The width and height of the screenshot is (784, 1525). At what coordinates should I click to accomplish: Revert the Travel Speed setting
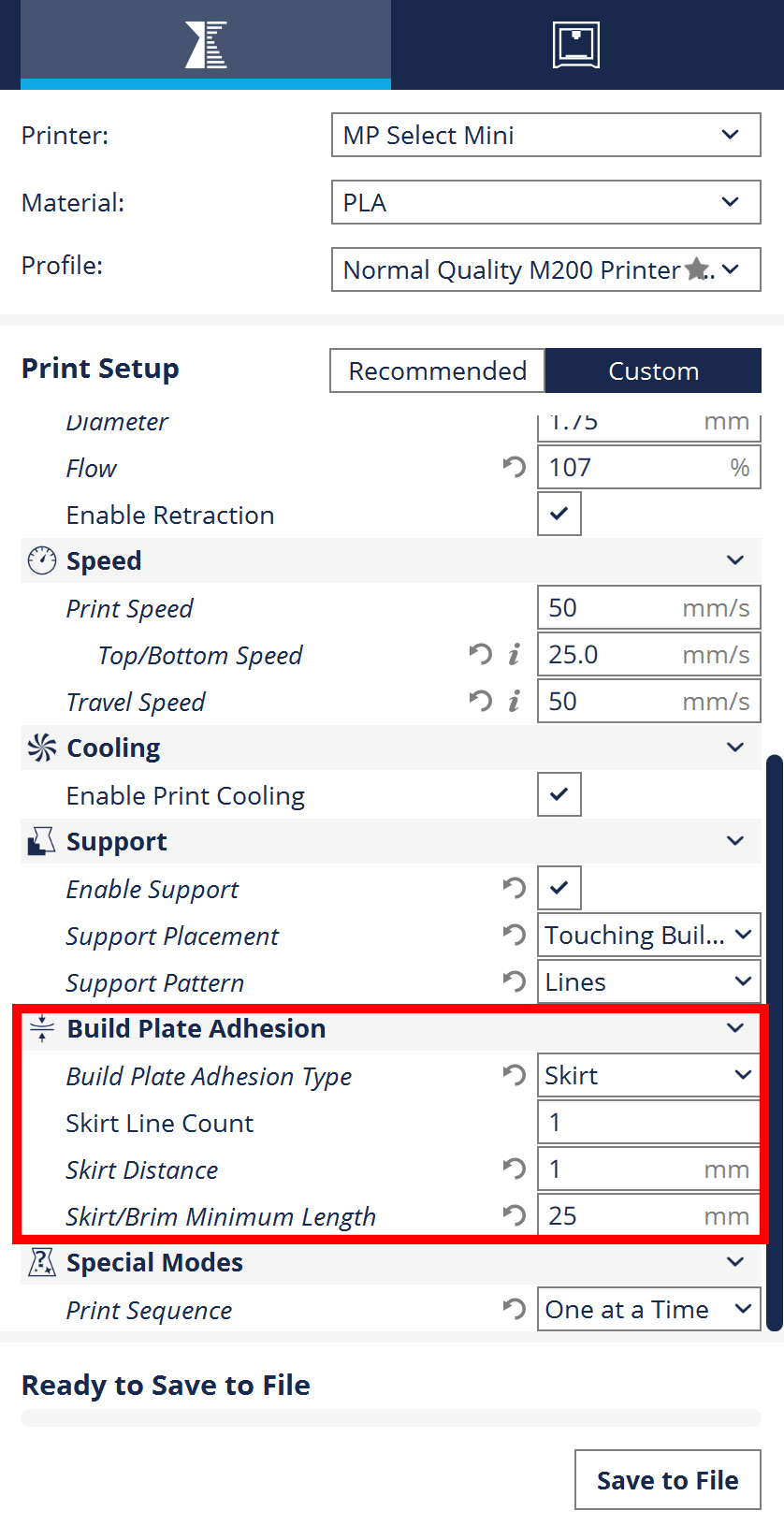pyautogui.click(x=480, y=701)
